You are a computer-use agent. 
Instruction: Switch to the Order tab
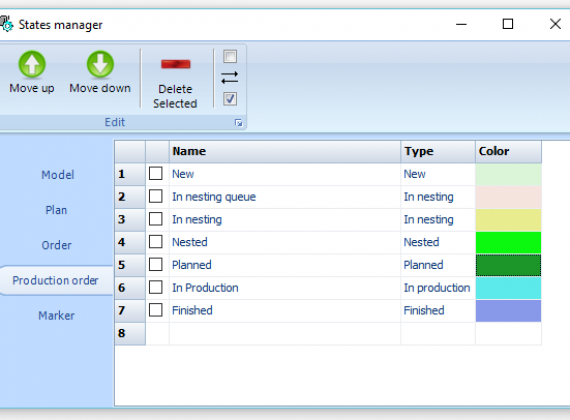pyautogui.click(x=56, y=245)
